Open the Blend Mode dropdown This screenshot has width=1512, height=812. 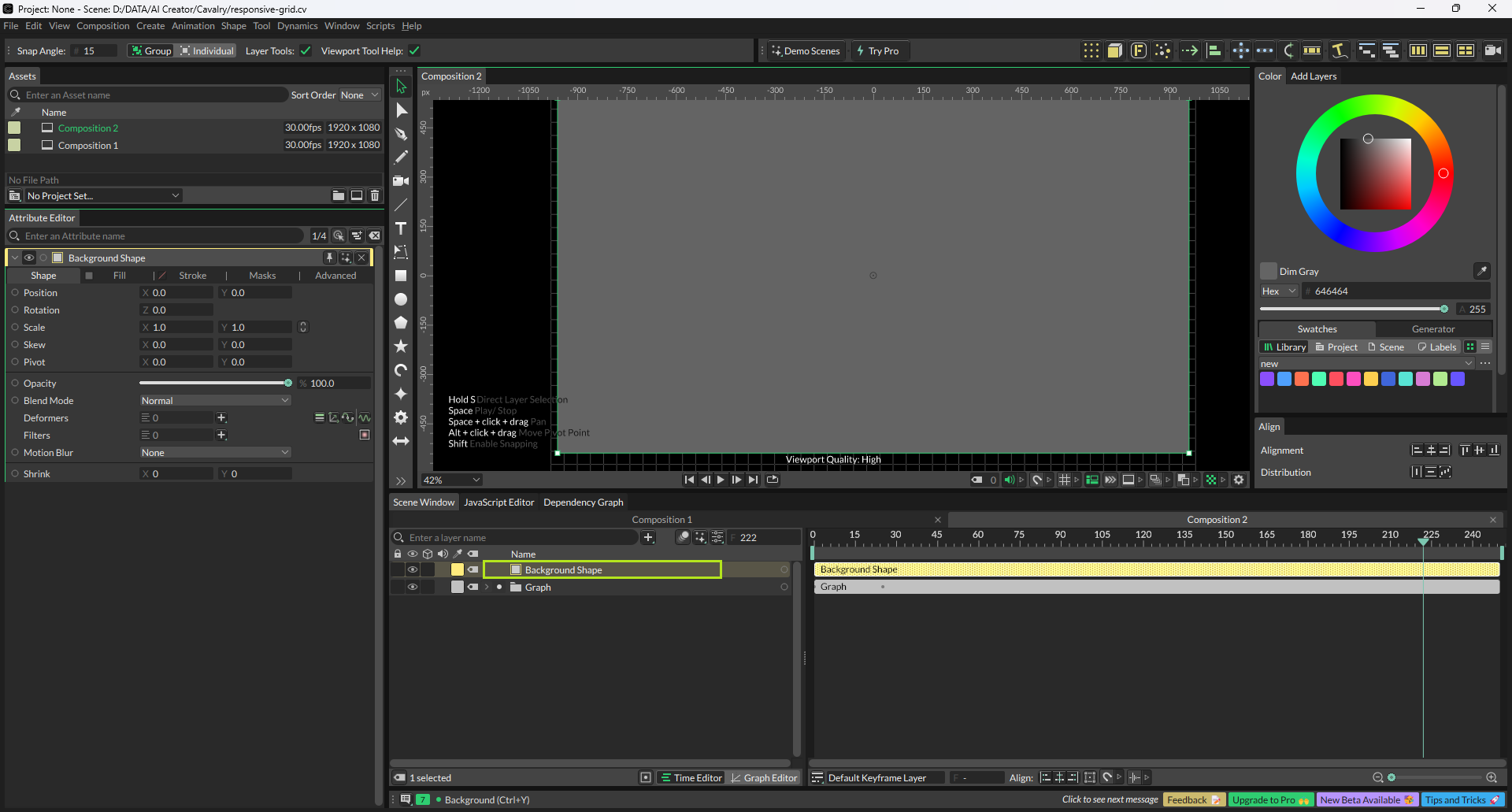point(215,401)
